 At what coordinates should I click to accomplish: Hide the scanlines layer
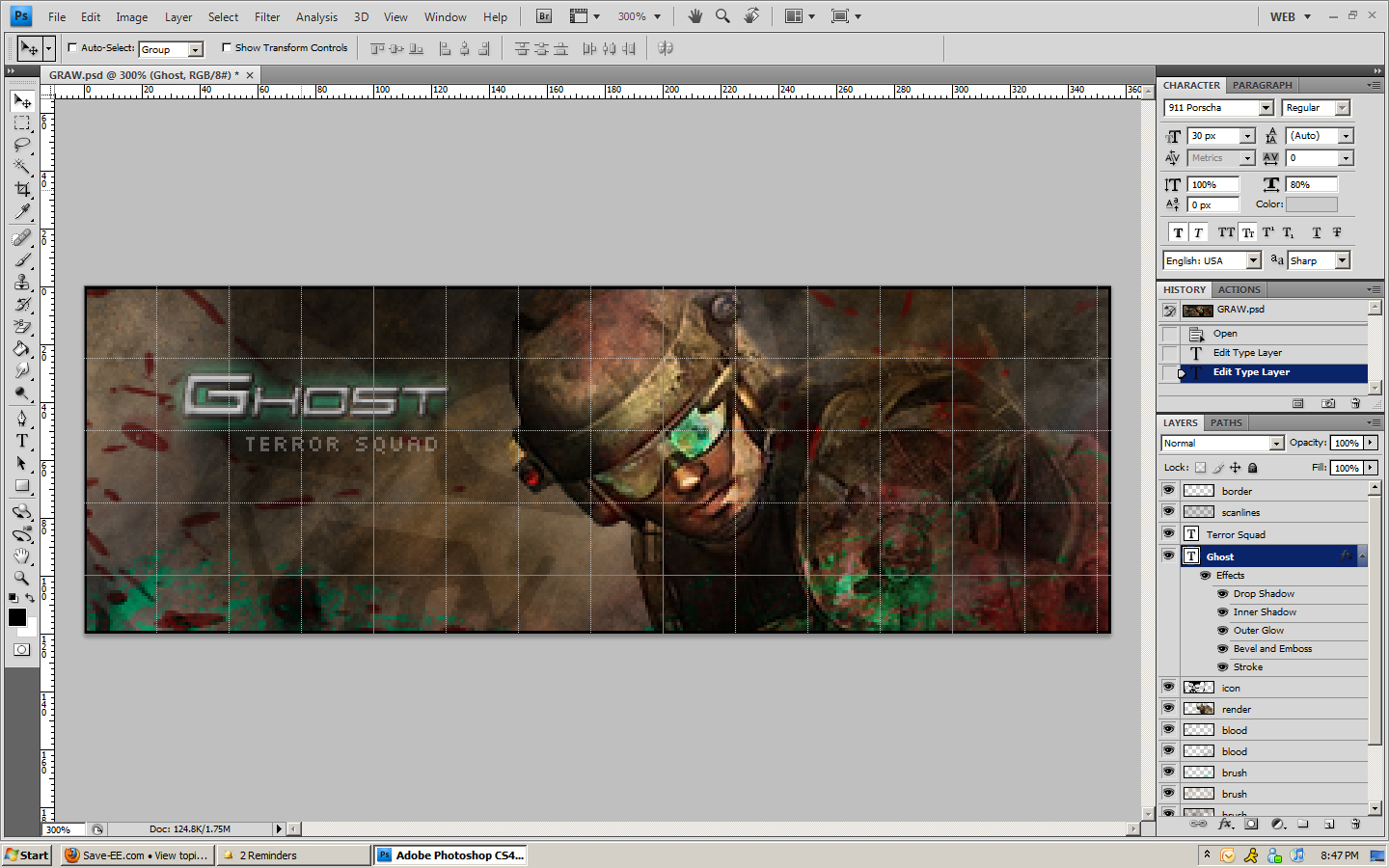(x=1168, y=512)
